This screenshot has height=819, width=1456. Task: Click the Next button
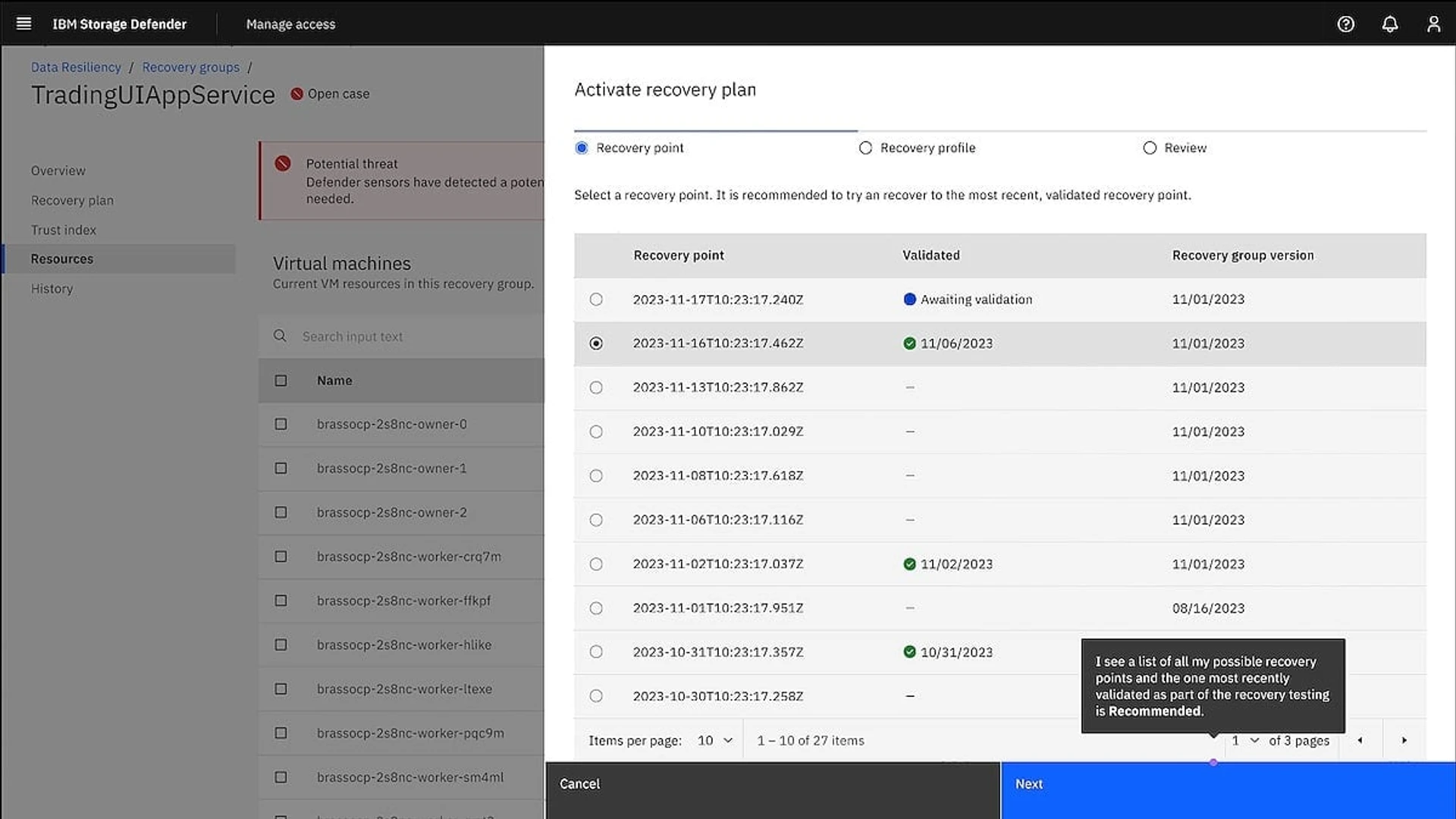pyautogui.click(x=1228, y=790)
